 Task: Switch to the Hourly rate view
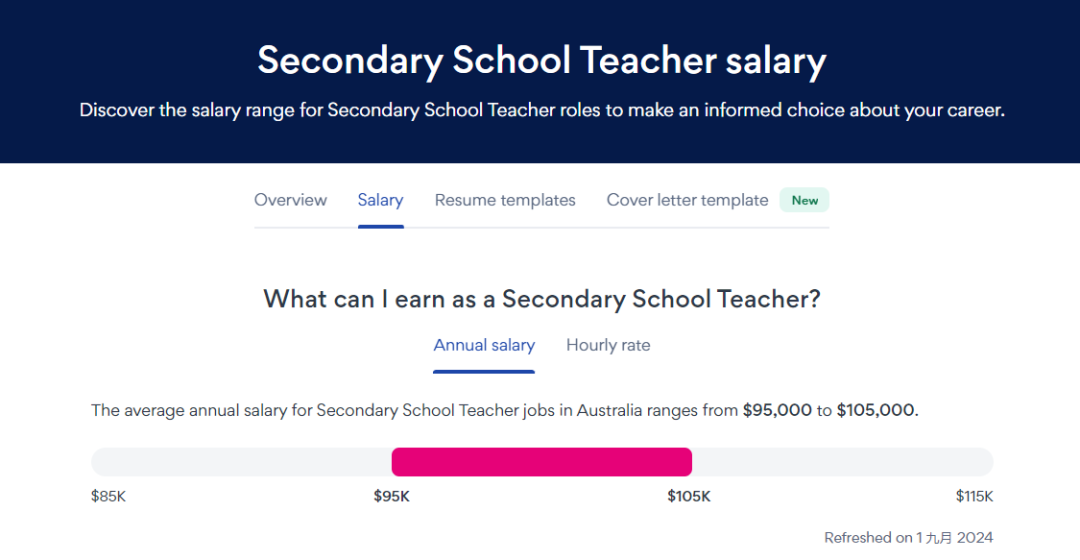[x=608, y=345]
